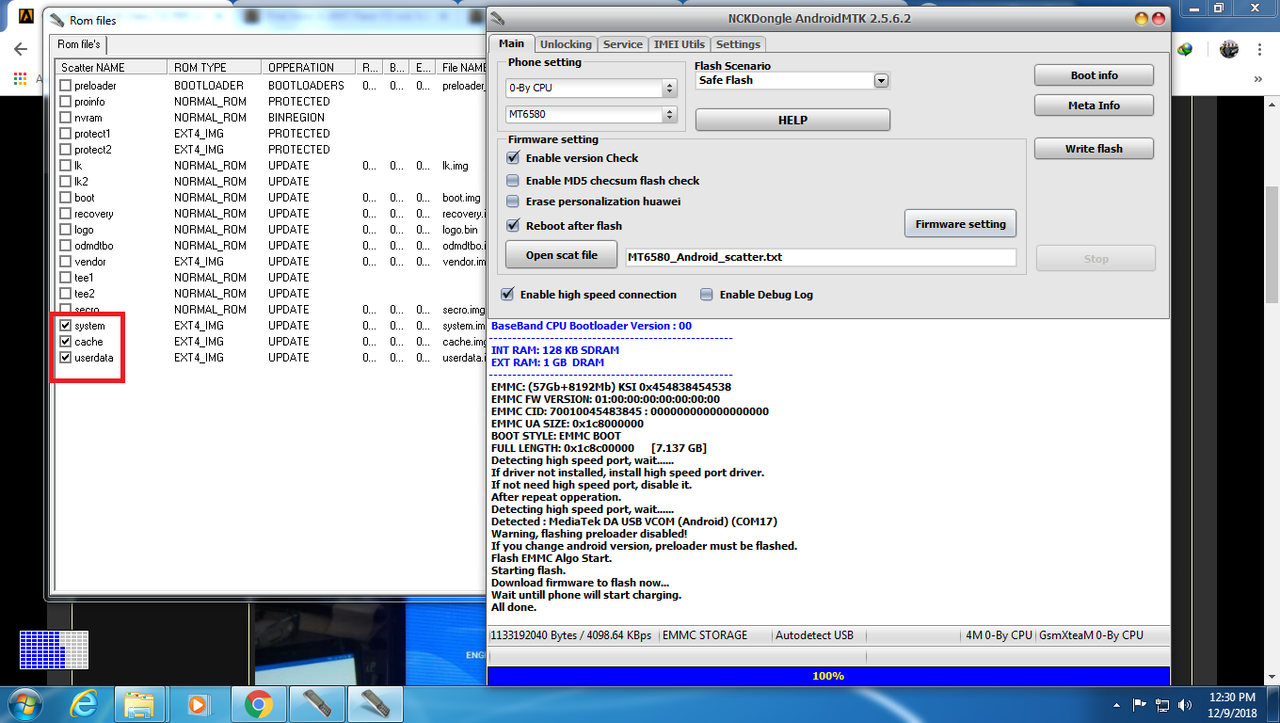Disable Enable version Check
Viewport: 1280px width, 723px height.
[513, 158]
